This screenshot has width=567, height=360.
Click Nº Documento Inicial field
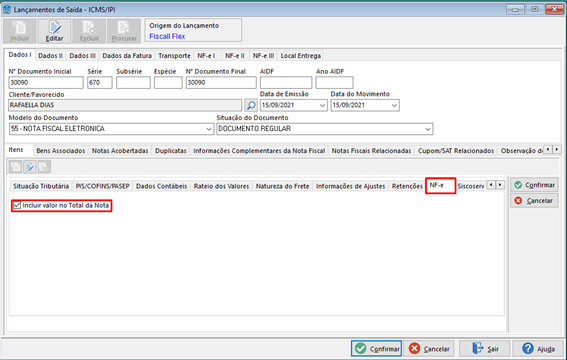46,82
